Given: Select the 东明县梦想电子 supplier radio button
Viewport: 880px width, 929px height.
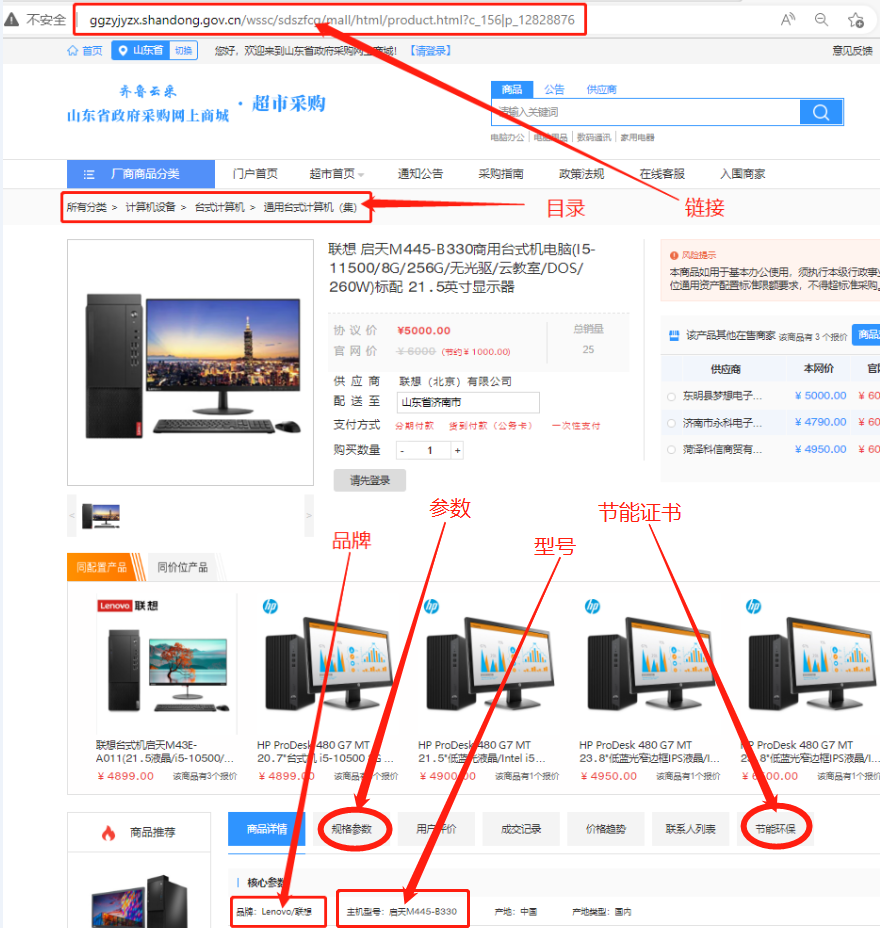Looking at the screenshot, I should [x=671, y=396].
